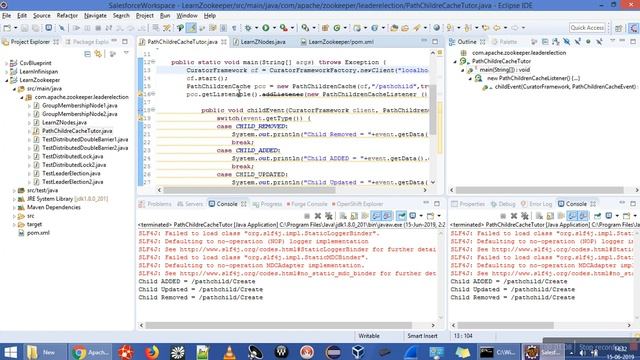Click the editor horizontal scrollbar
Image resolution: width=640 pixels, height=360 pixels.
(249, 190)
